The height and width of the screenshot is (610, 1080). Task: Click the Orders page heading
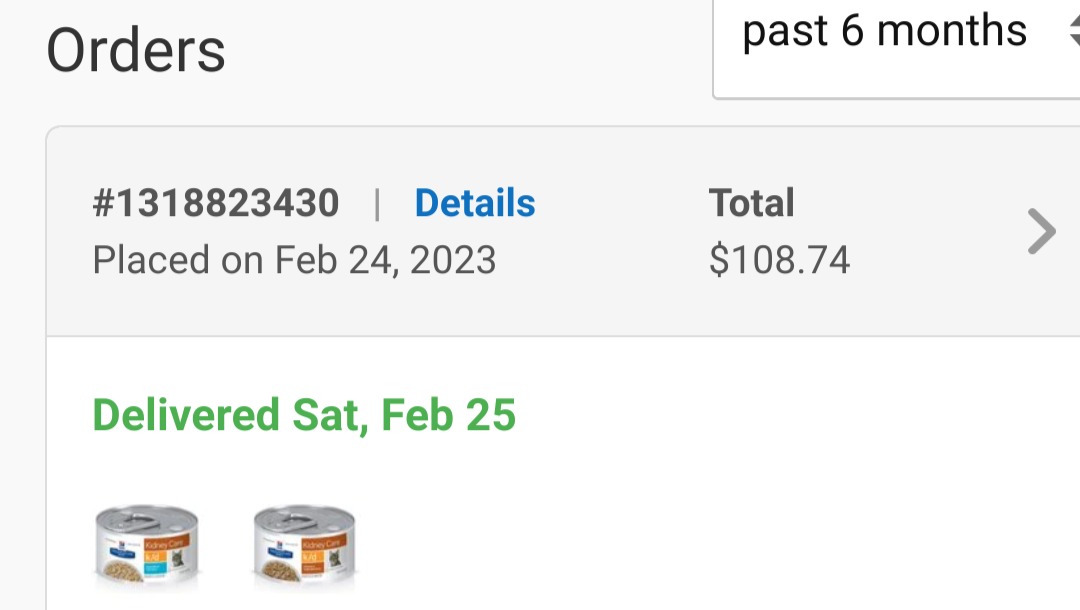click(x=136, y=50)
